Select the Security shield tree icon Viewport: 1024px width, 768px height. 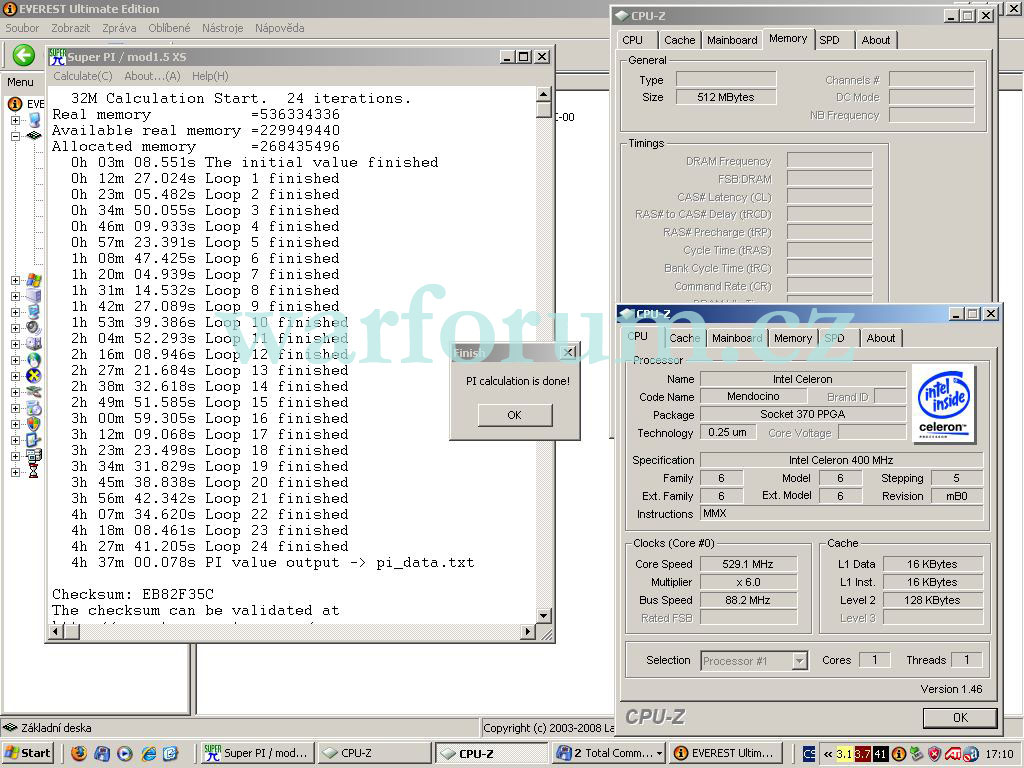click(x=34, y=424)
